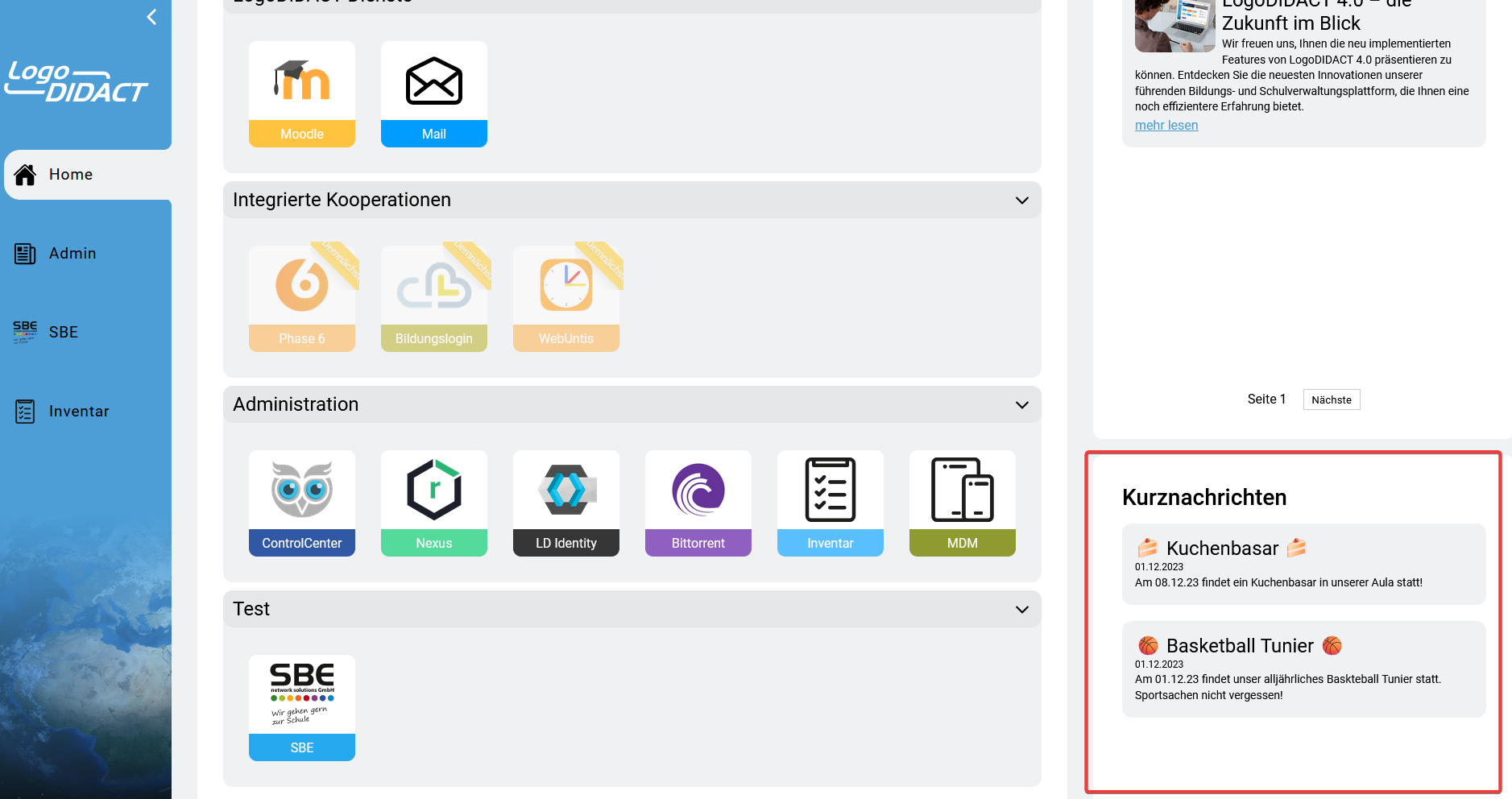Collapse the Test section chevron
Image resolution: width=1512 pixels, height=799 pixels.
tap(1022, 609)
